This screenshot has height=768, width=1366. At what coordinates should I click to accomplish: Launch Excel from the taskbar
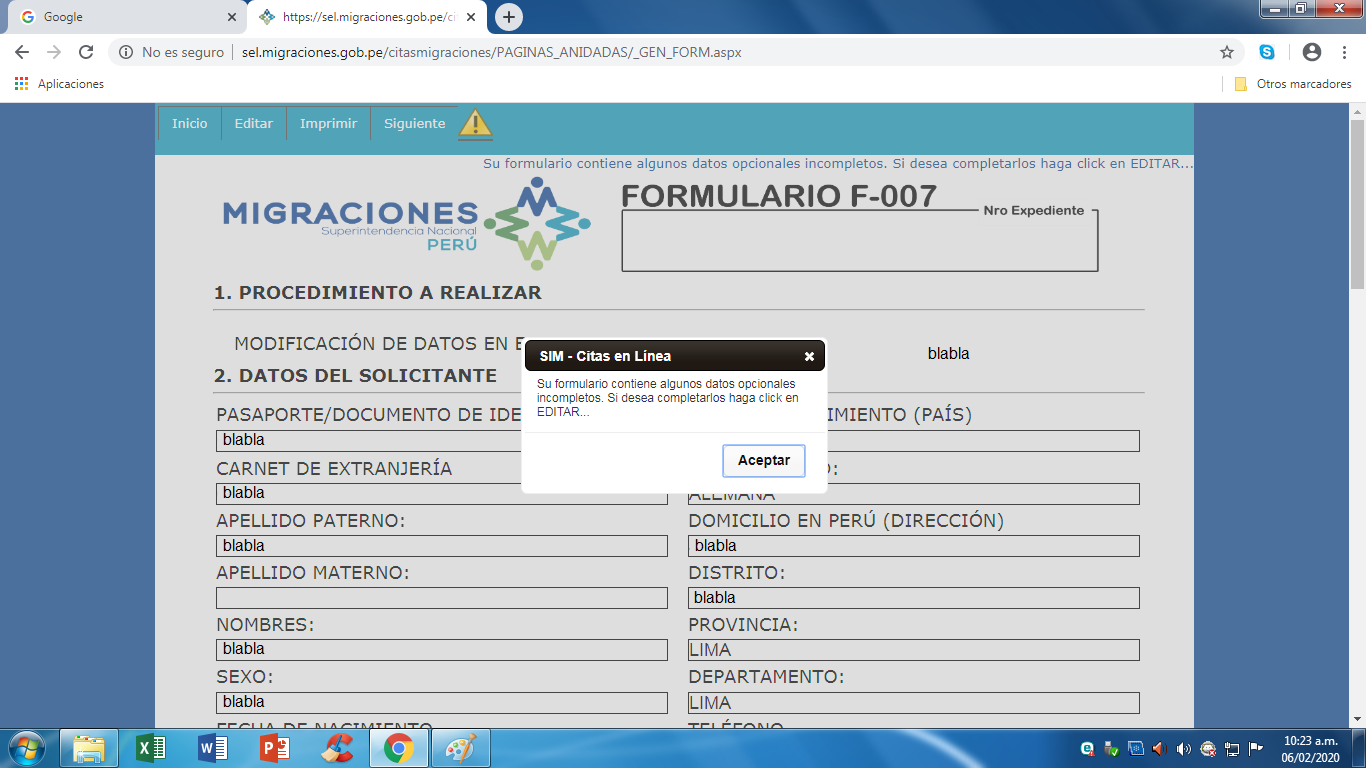coord(151,748)
